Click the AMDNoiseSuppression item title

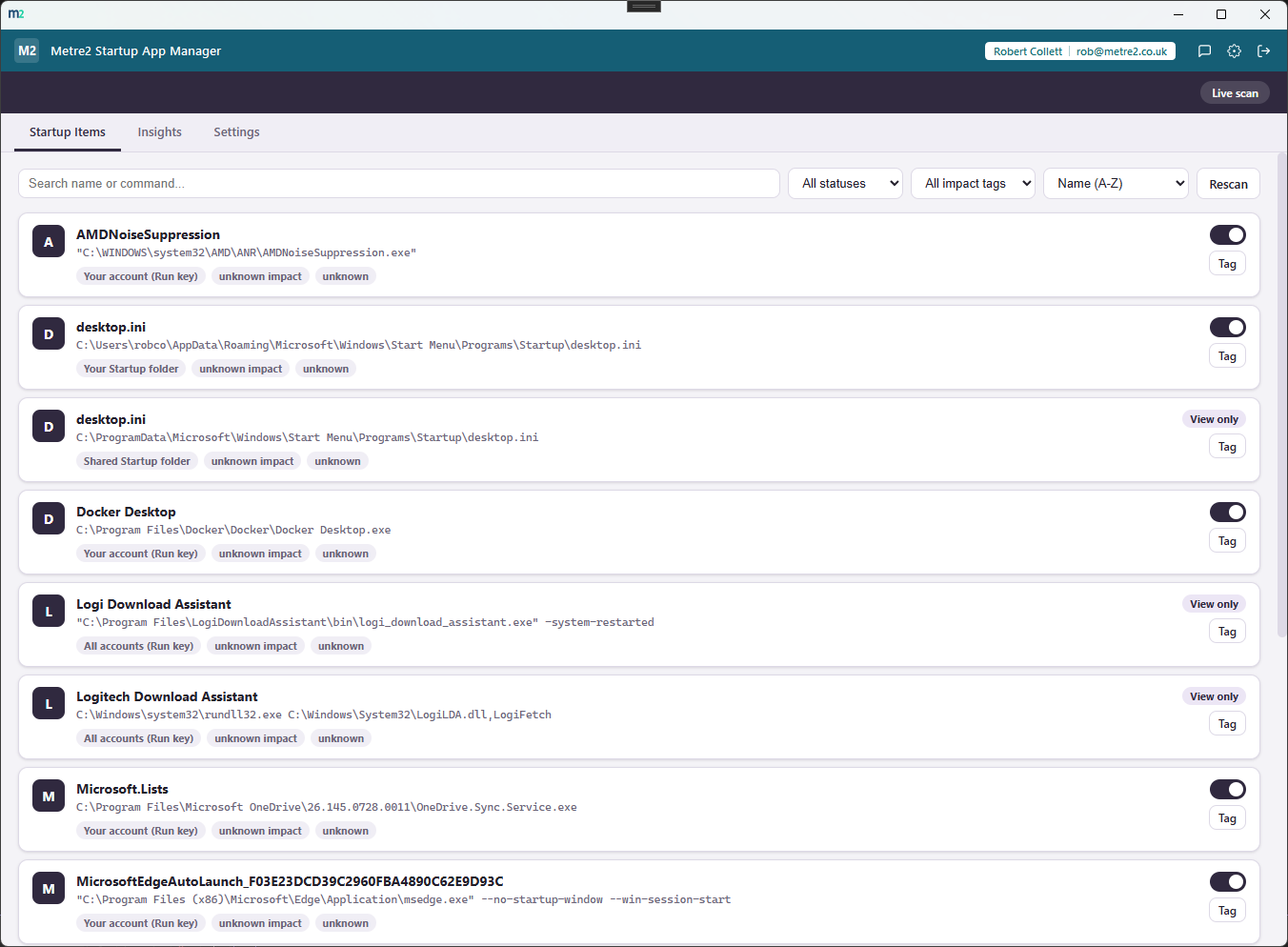pos(148,234)
